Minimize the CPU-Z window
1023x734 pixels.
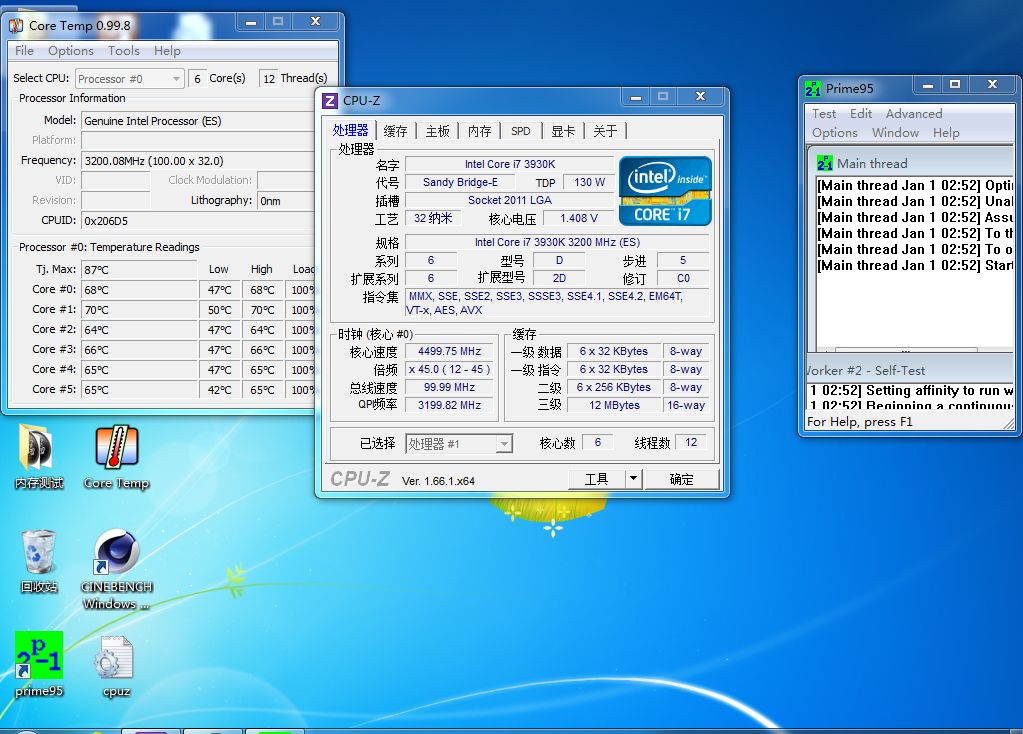tap(635, 97)
